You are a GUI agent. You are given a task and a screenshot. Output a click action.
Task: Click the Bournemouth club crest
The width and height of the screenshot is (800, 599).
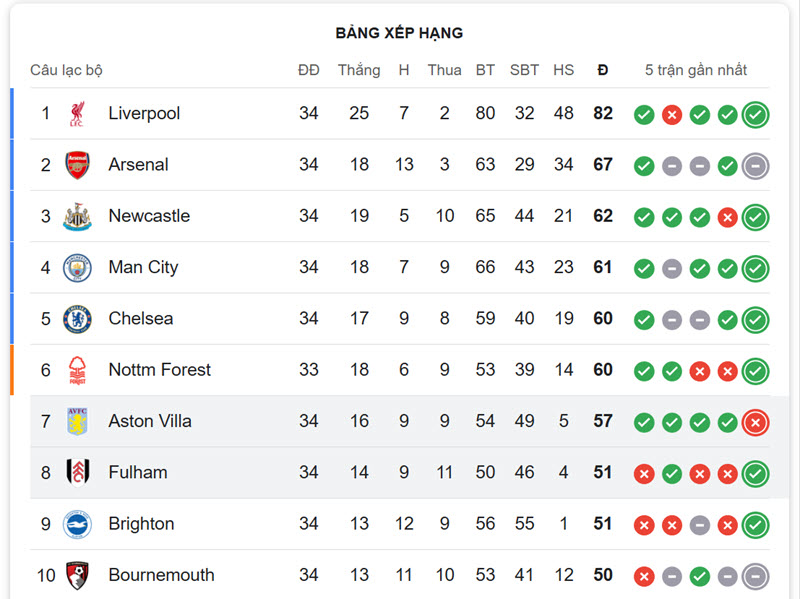(x=78, y=576)
